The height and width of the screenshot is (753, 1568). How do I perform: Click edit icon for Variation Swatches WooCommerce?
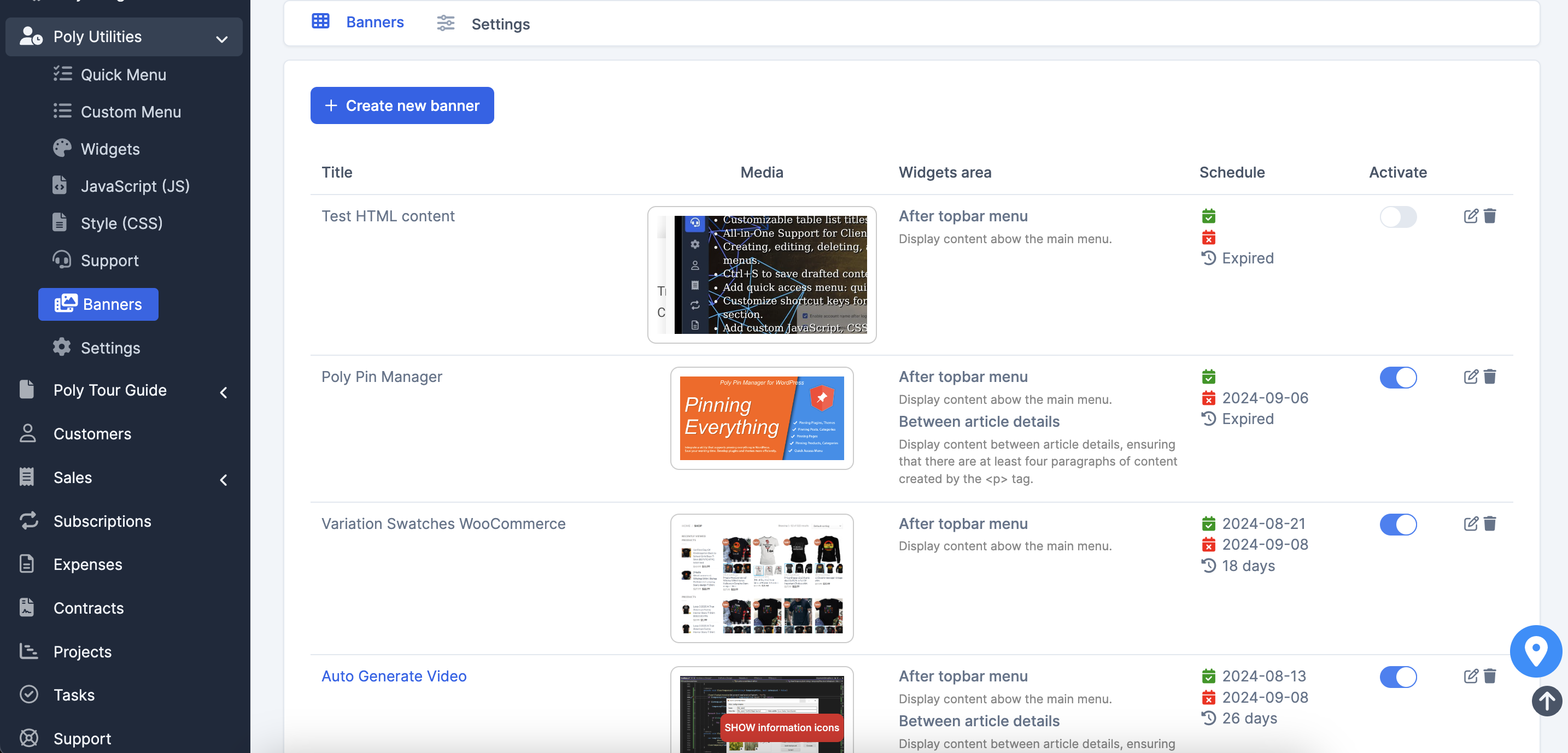(x=1470, y=523)
